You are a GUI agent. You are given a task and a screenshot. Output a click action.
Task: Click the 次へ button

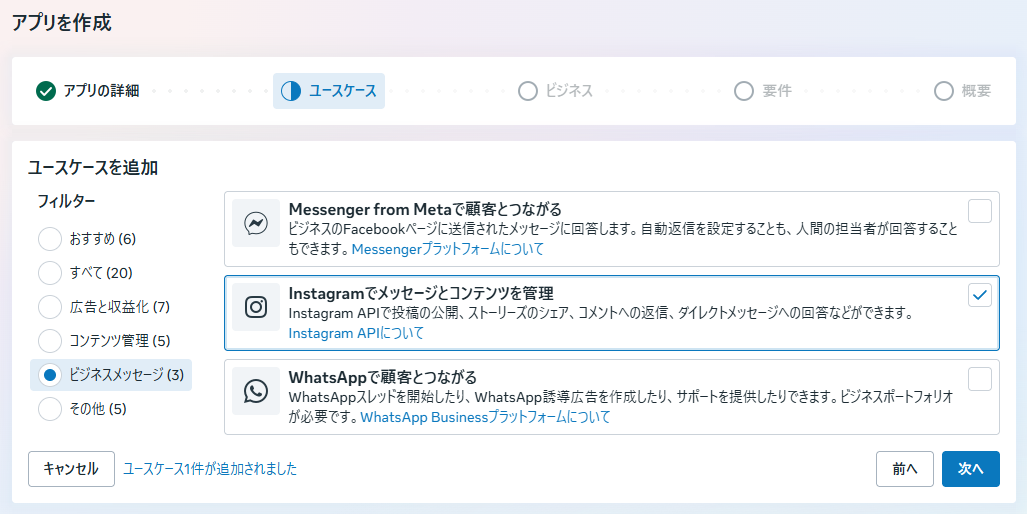click(x=971, y=469)
